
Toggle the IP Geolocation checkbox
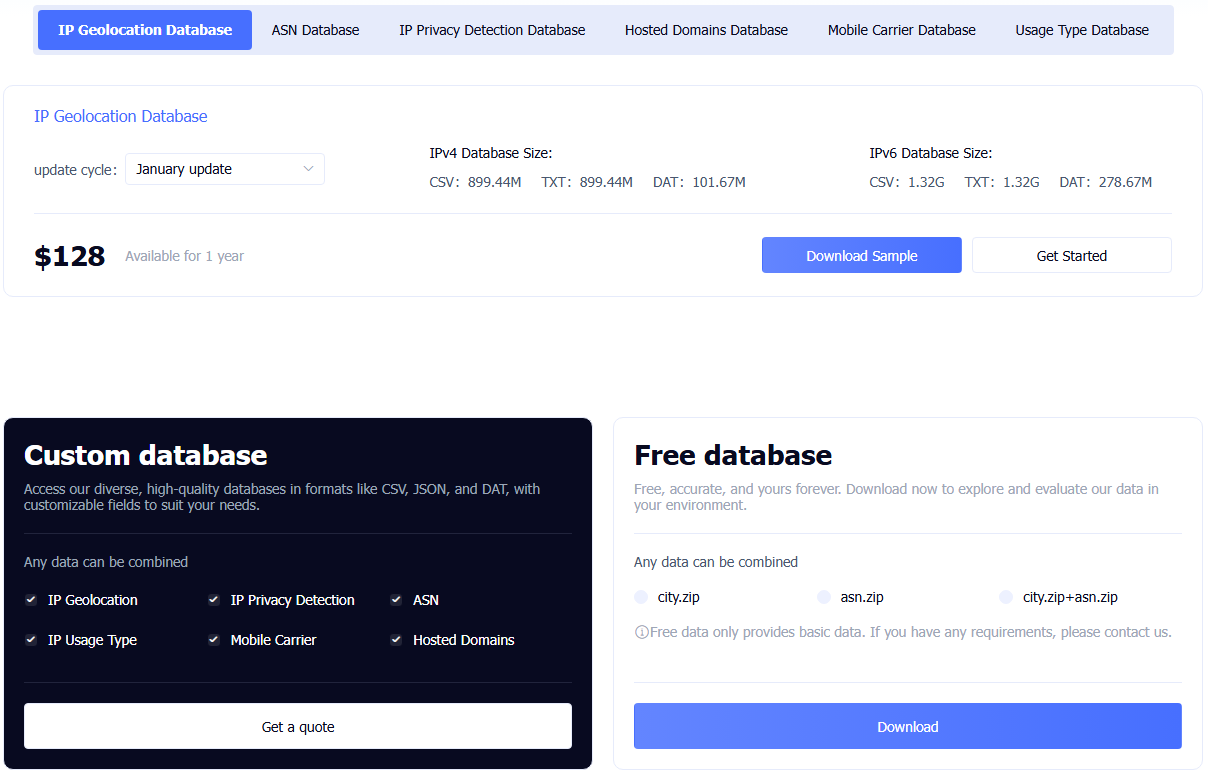[31, 600]
